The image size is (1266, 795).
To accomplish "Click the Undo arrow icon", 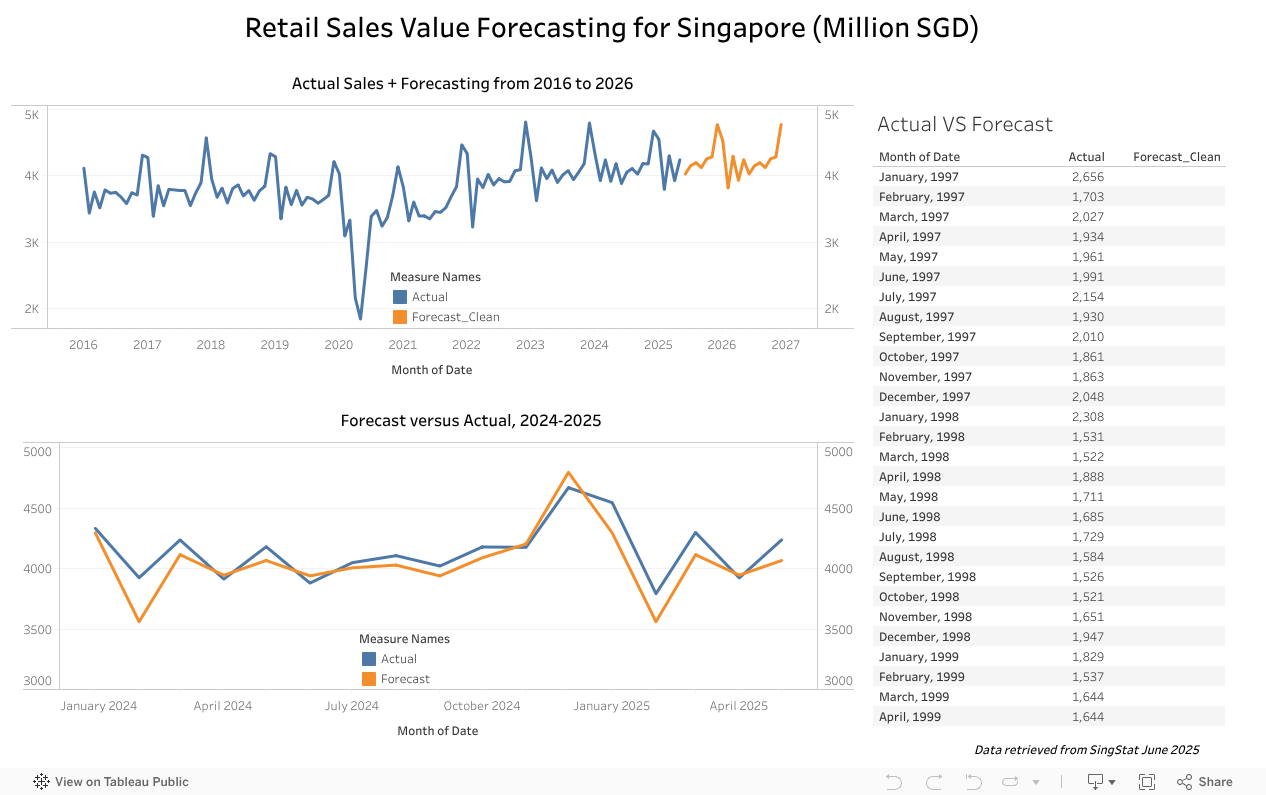I will (894, 782).
